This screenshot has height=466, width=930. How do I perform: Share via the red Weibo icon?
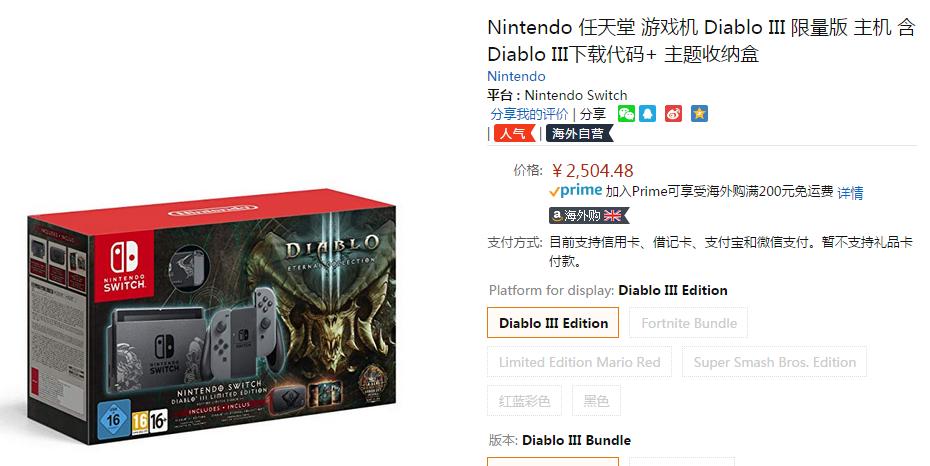pyautogui.click(x=673, y=114)
